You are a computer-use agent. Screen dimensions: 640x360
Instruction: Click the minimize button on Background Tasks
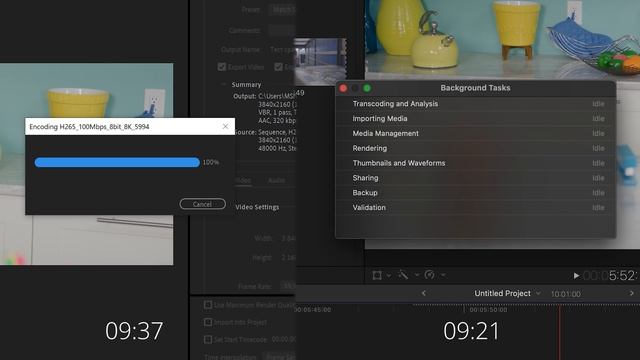click(355, 88)
